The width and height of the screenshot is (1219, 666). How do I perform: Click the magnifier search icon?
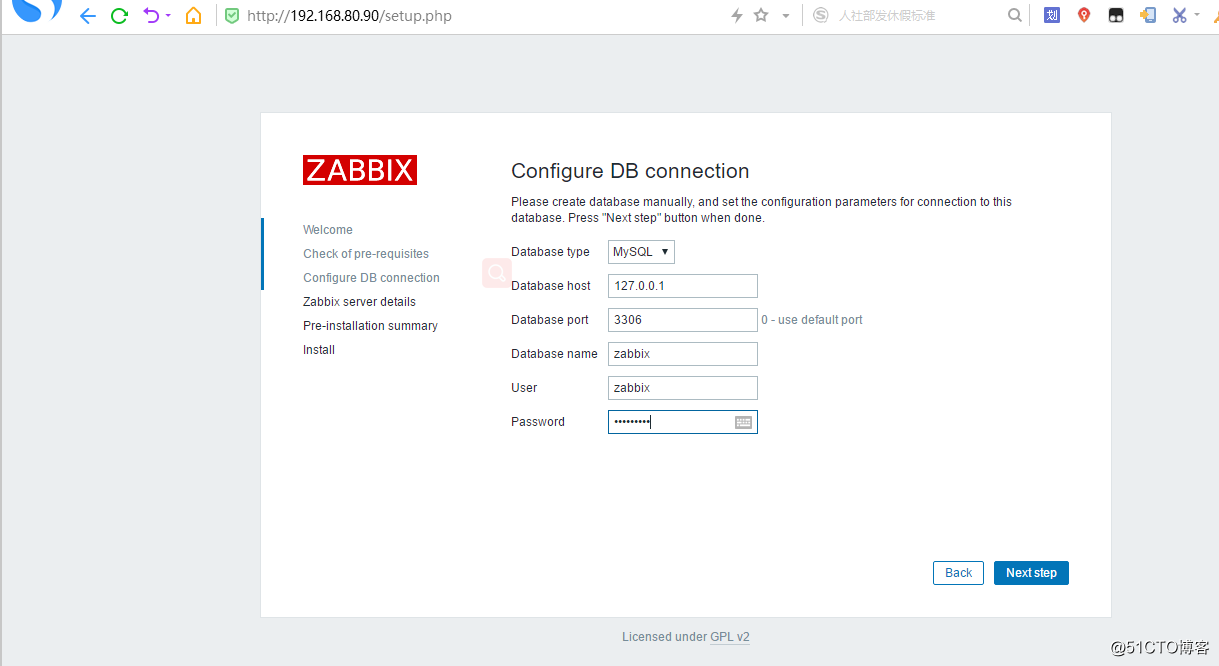click(1015, 15)
